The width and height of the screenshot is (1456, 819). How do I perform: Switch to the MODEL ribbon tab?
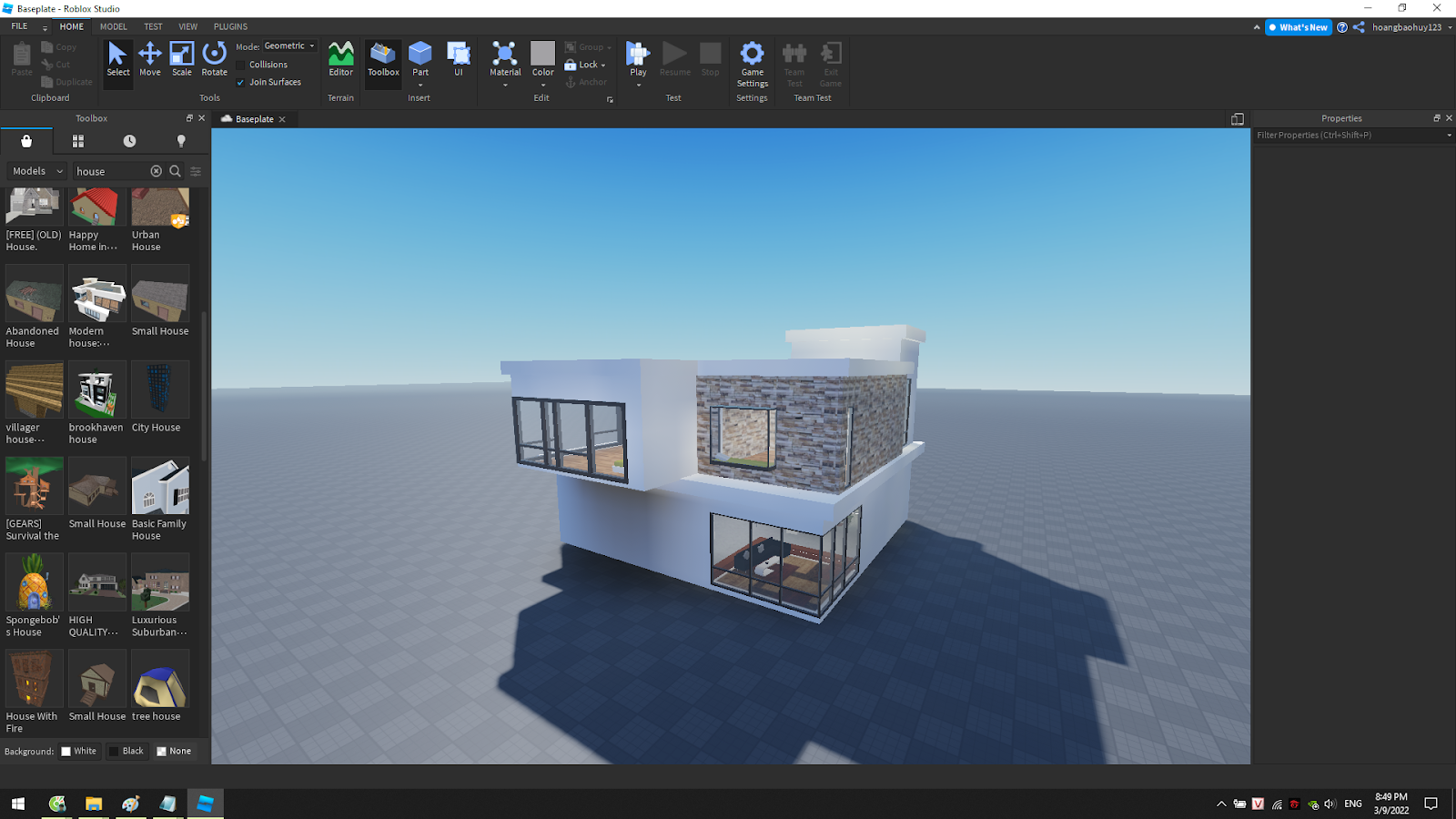pos(114,26)
